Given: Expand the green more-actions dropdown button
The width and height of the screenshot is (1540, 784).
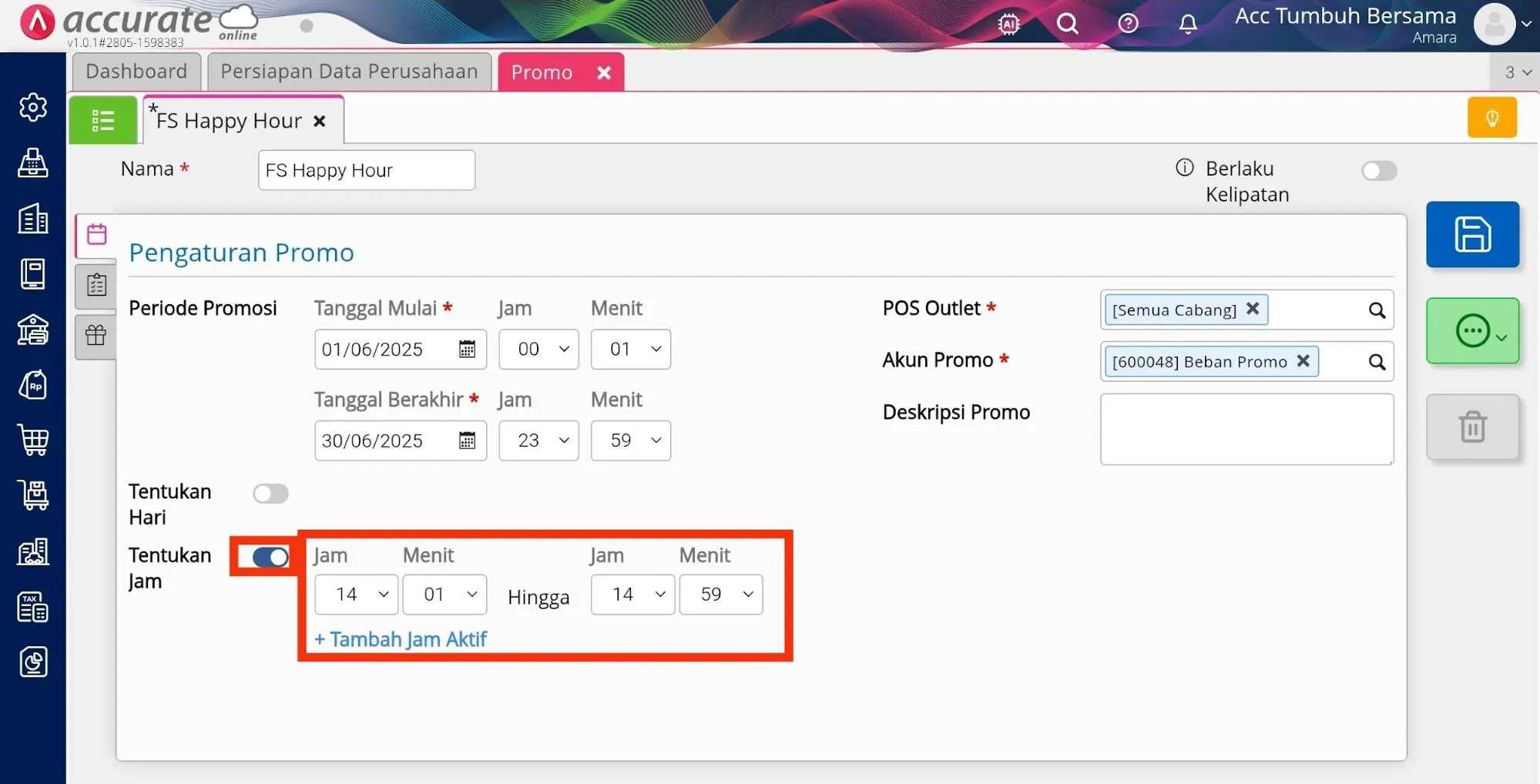Looking at the screenshot, I should pyautogui.click(x=1472, y=331).
